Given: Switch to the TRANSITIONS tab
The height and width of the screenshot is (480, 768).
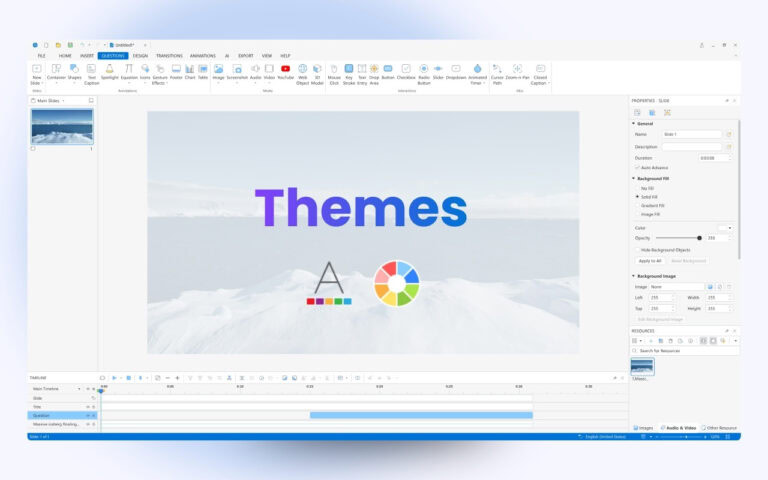Looking at the screenshot, I should (x=169, y=56).
